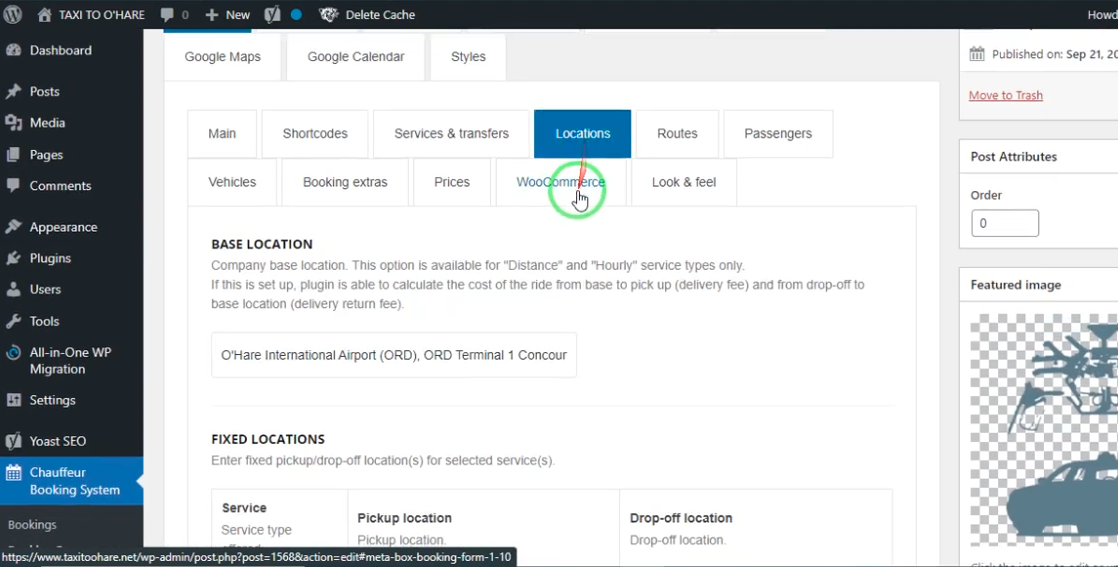Click the New content button
1118x567 pixels.
228,15
